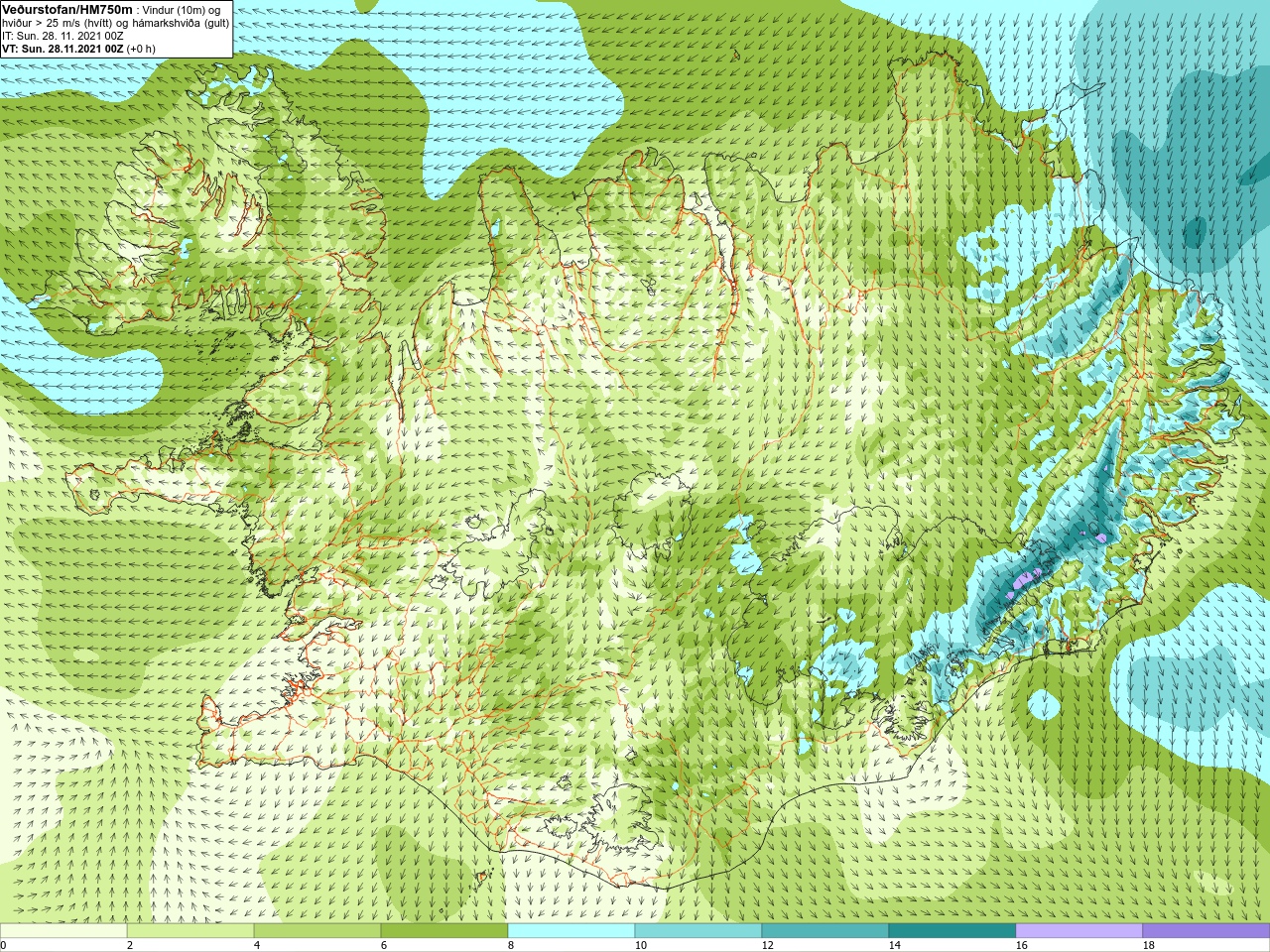
Task: Click the 'hviður > 25 m/s (hvítt)' line
Action: click(60, 23)
